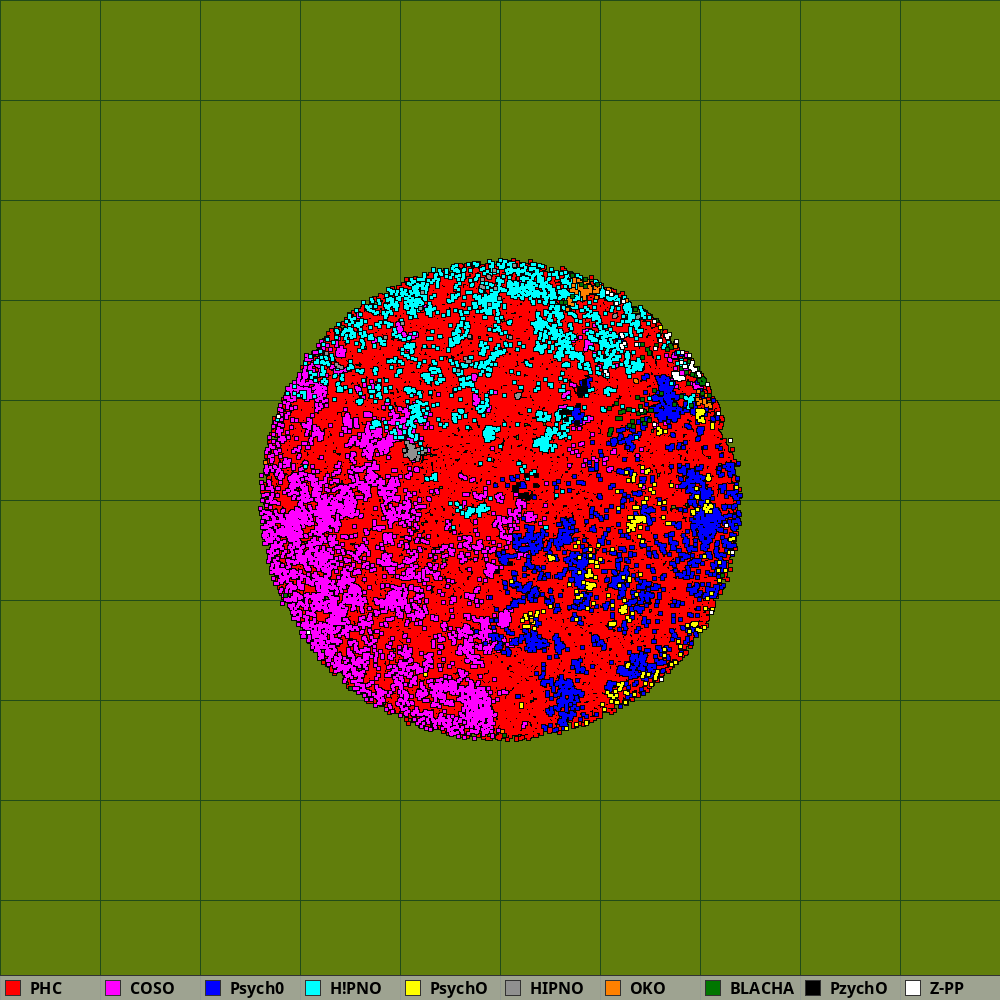This screenshot has height=1000, width=1000.
Task: Select the PsychO label in legend
Action: pos(459,988)
